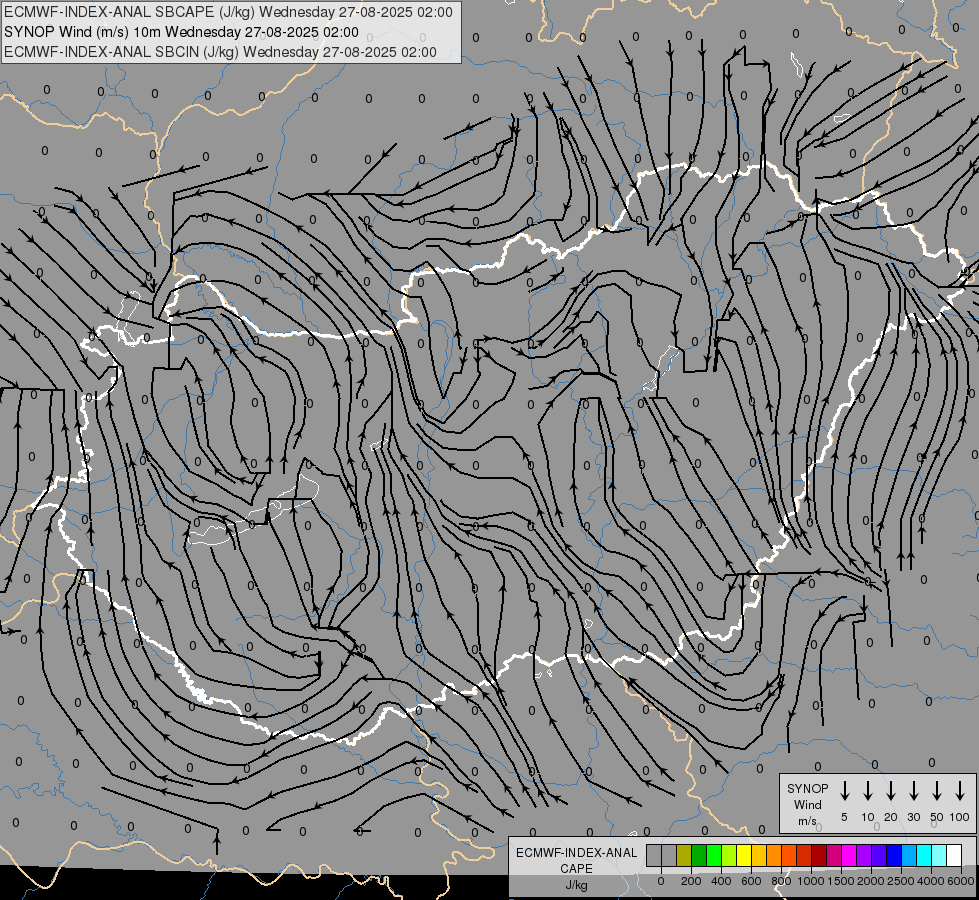Screen dimensions: 979x900
Task: Select the wind arrow above the 30 label
Action: [x=913, y=791]
